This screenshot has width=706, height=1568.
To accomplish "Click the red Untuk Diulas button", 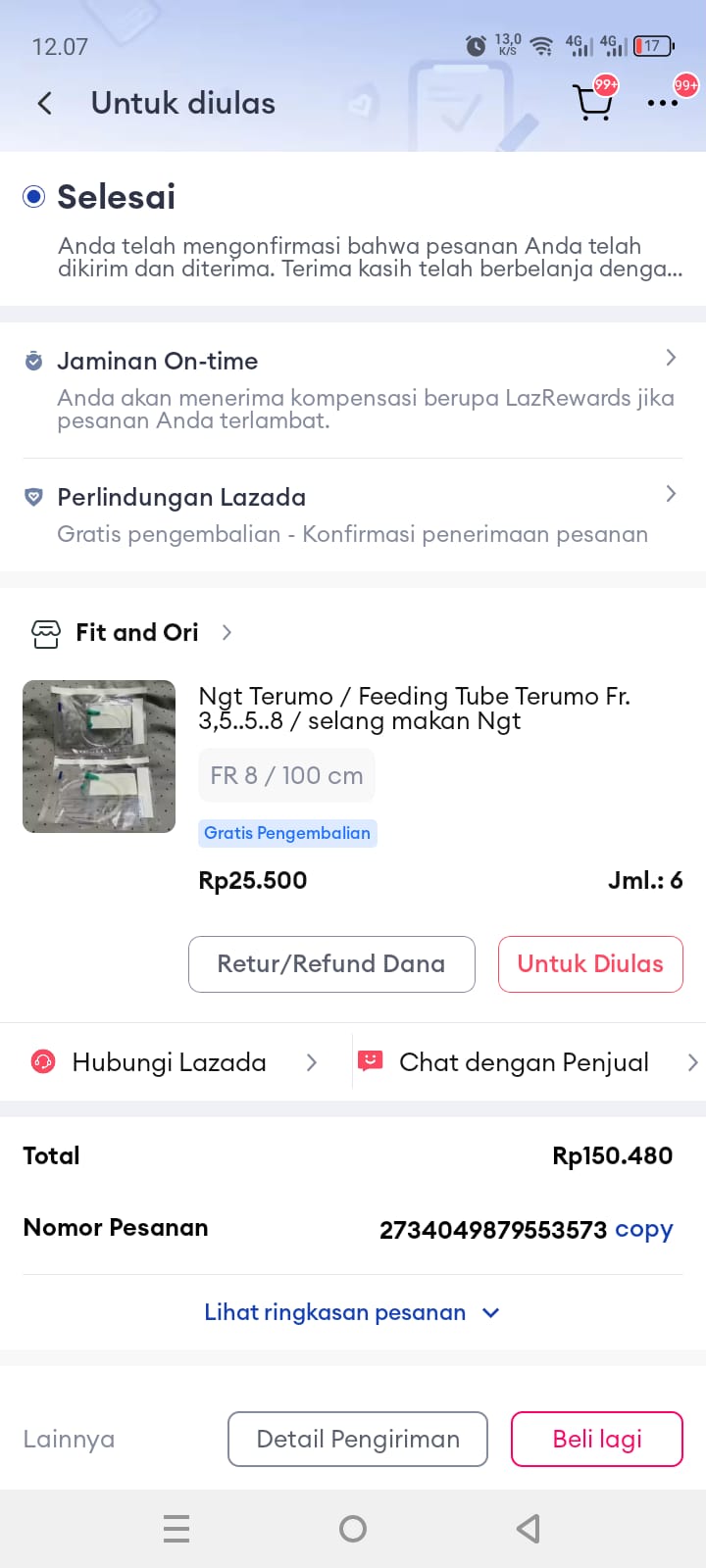I will (x=590, y=964).
